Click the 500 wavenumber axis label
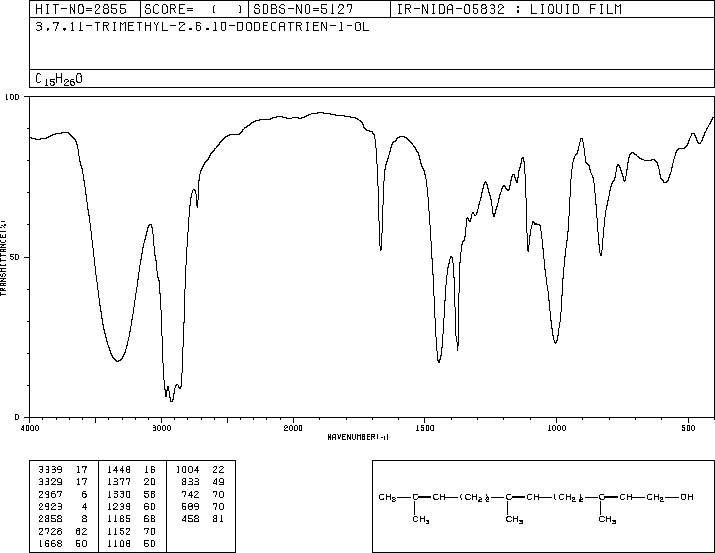 coord(688,428)
